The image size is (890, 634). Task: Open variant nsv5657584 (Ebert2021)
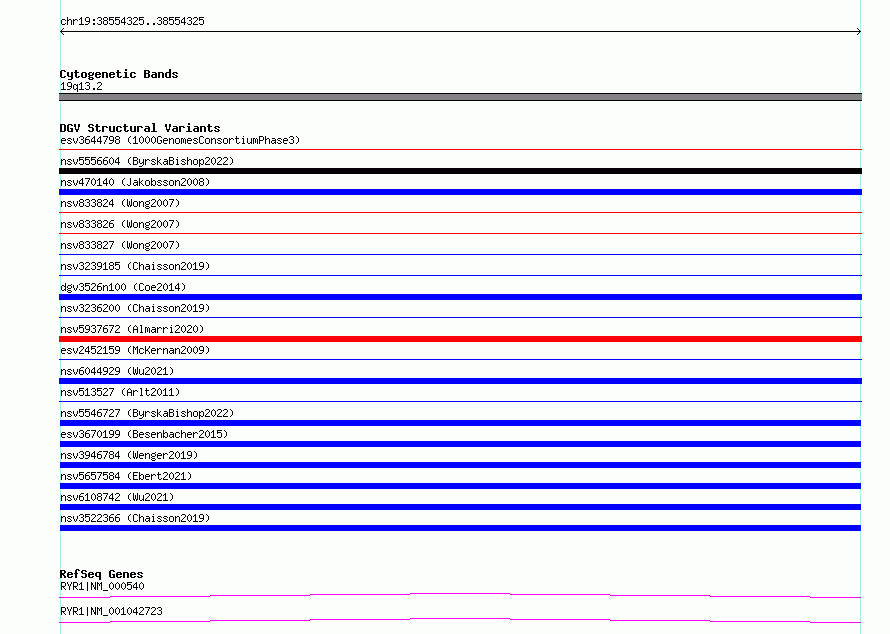[x=126, y=476]
